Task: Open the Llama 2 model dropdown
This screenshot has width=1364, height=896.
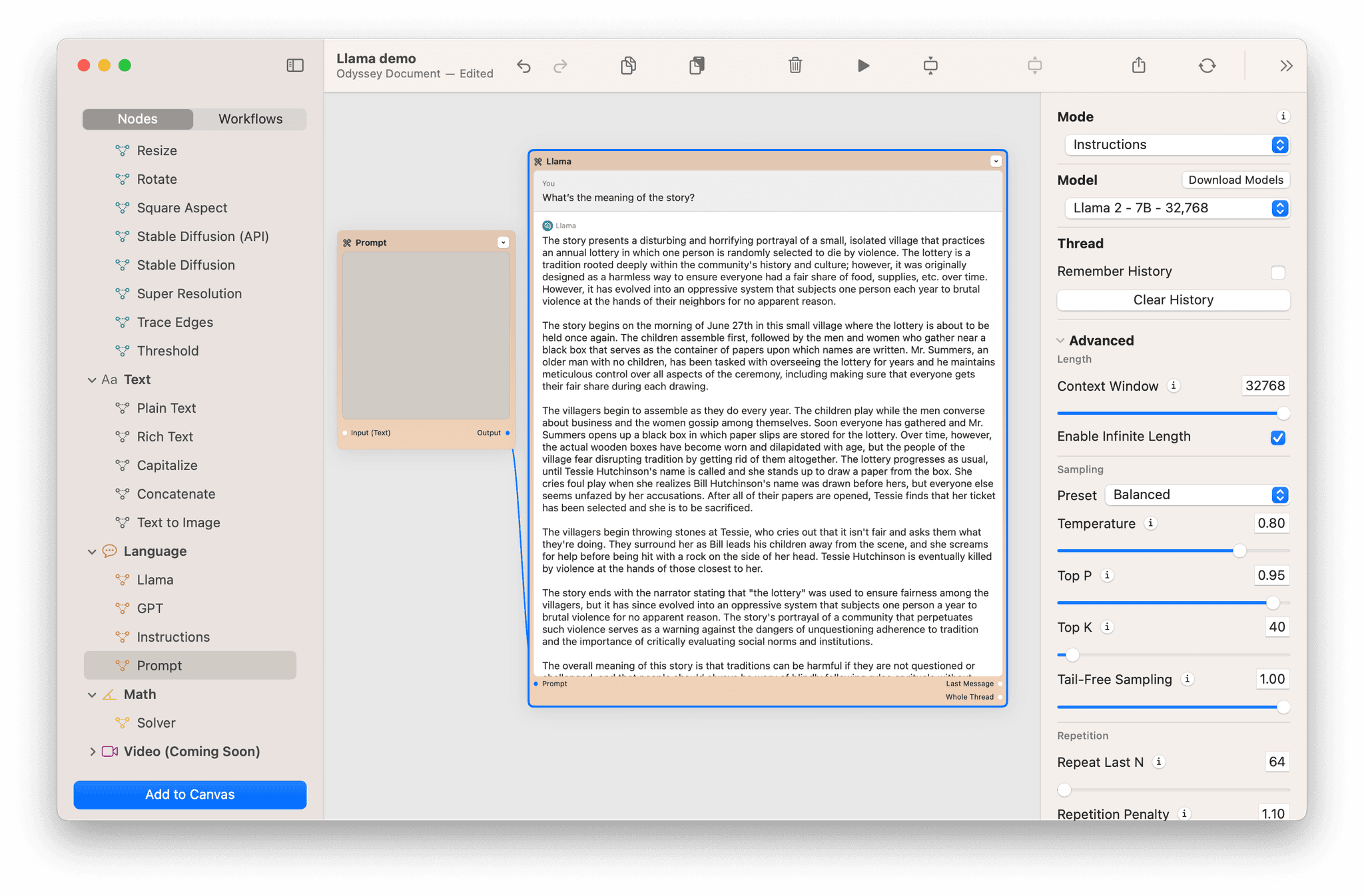Action: (1177, 208)
